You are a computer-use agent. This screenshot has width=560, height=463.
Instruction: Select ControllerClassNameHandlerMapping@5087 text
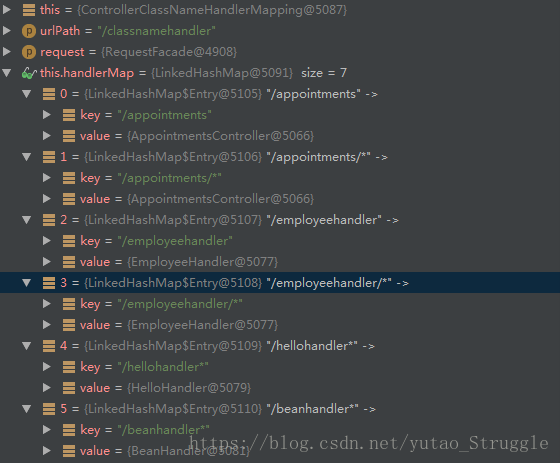coord(212,10)
